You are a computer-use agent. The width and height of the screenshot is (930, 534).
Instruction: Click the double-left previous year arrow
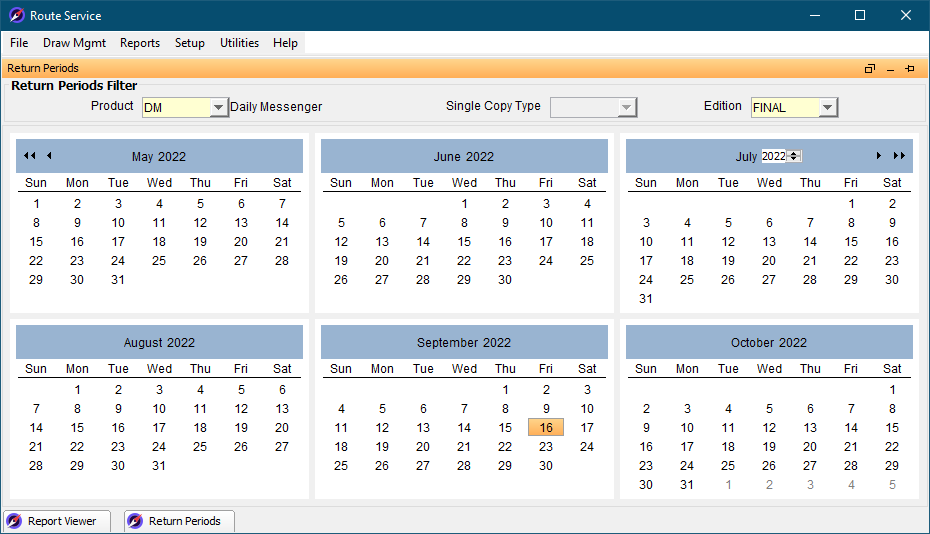tap(29, 156)
